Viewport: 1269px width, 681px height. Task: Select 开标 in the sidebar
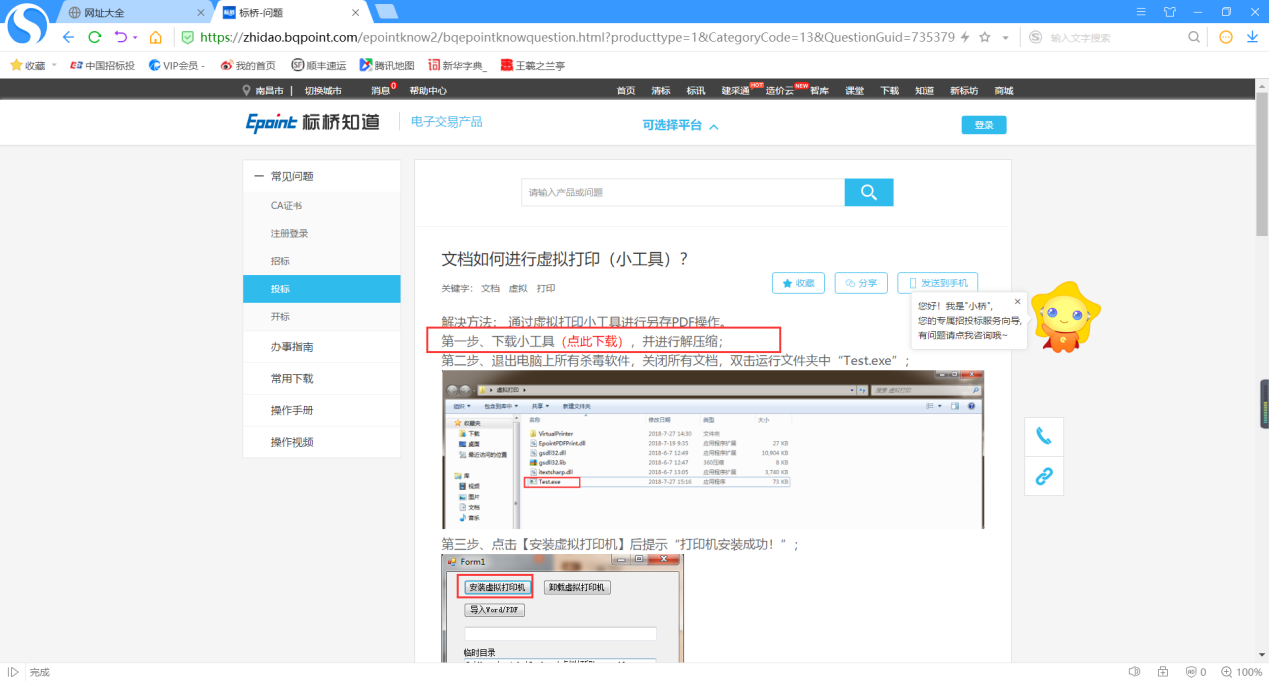280,317
